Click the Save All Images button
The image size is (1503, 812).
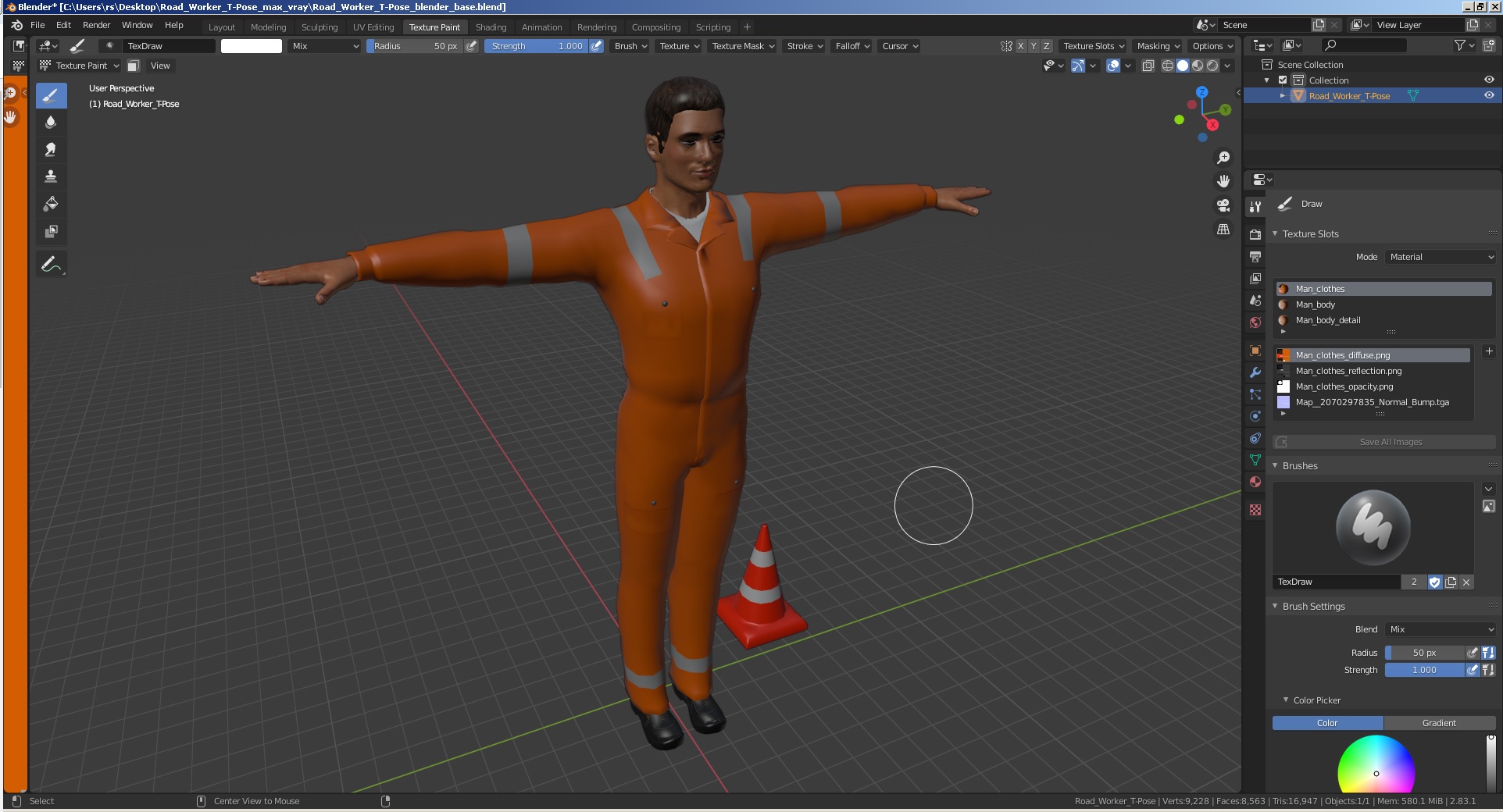tap(1384, 442)
